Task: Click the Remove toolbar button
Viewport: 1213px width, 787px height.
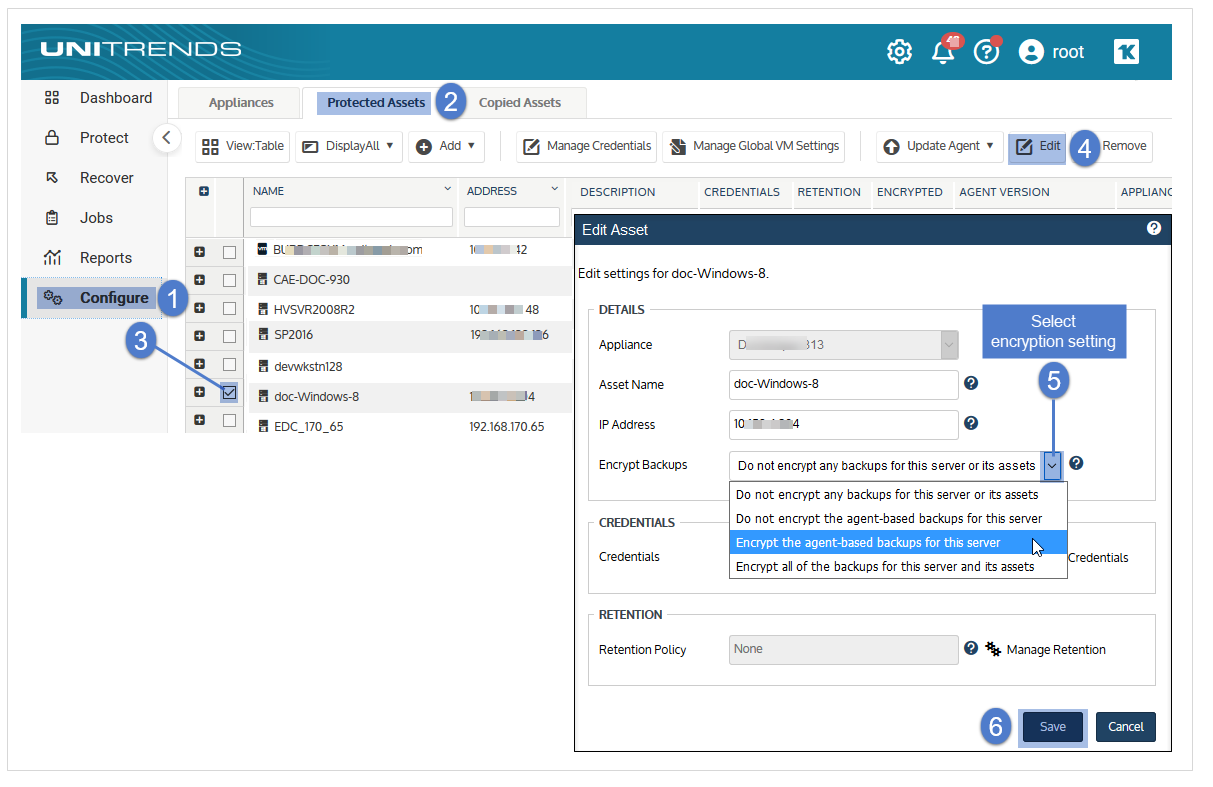Action: point(1125,146)
